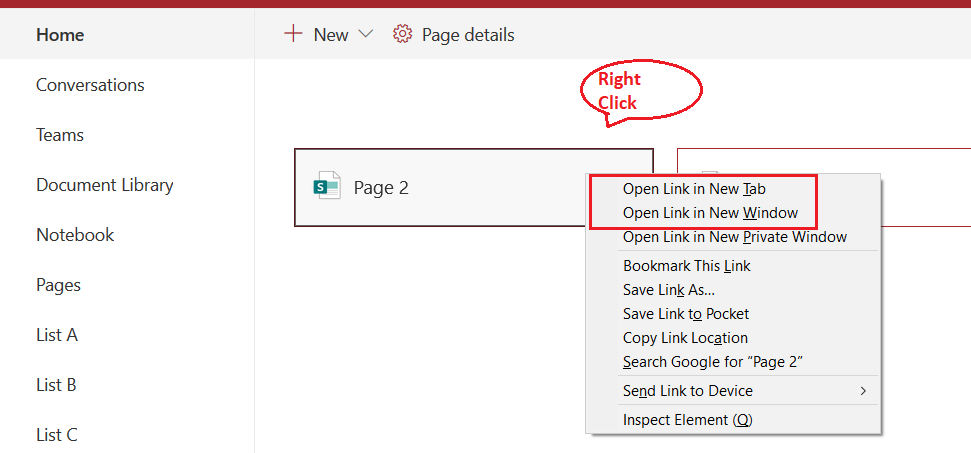Open List C in the sidebar
This screenshot has width=971, height=453.
click(56, 436)
